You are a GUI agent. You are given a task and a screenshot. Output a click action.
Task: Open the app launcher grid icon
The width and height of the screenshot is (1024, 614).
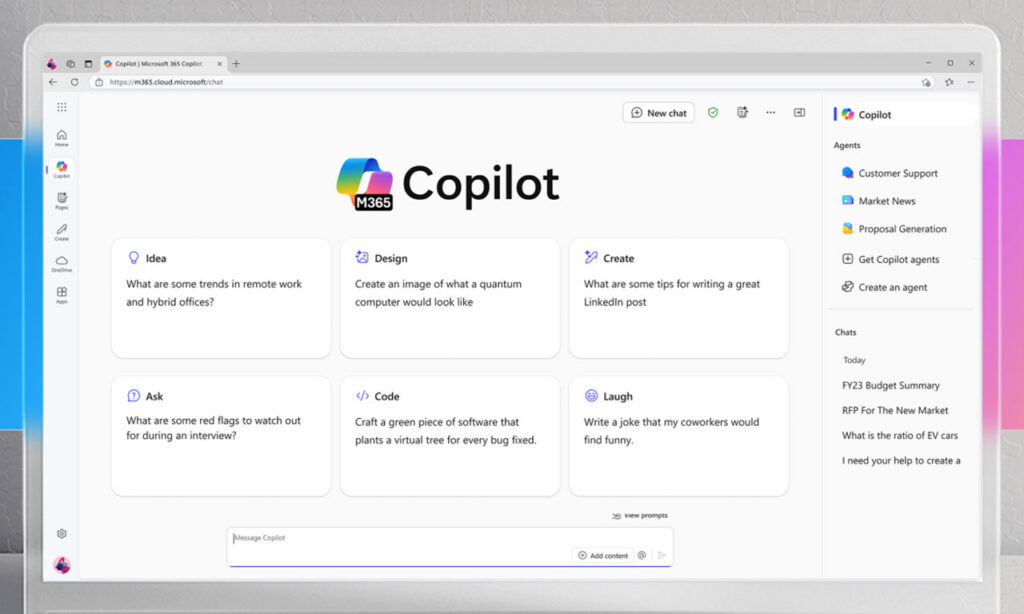tap(61, 107)
